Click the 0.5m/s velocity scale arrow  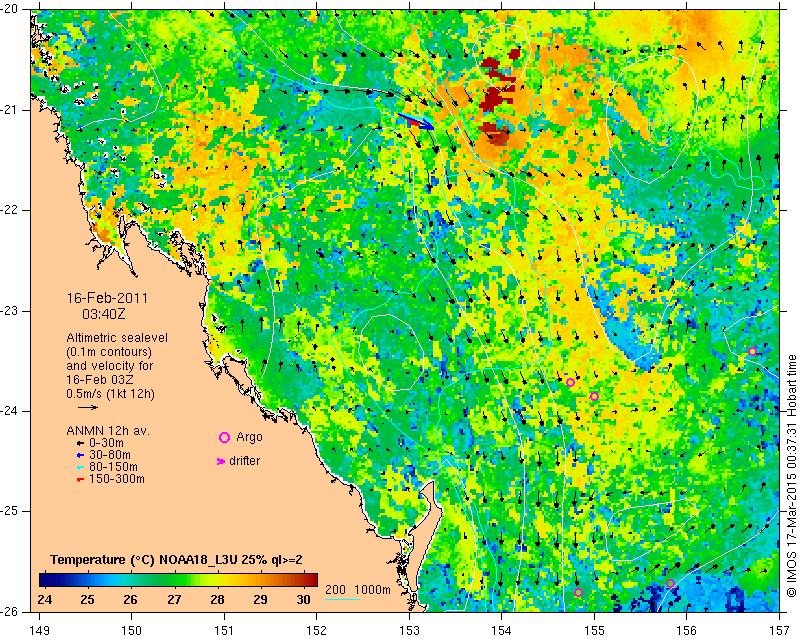click(x=88, y=407)
